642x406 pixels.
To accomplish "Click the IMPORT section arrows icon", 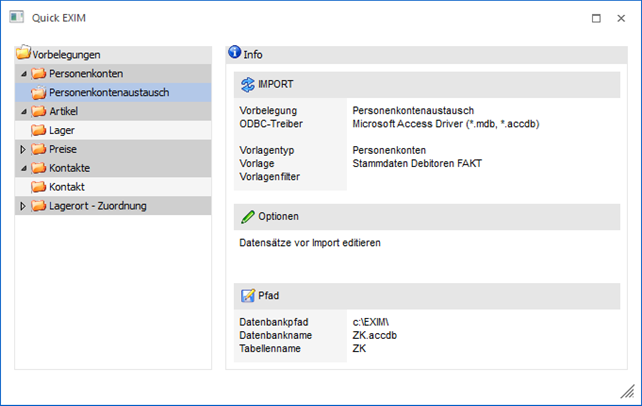I will click(x=248, y=84).
